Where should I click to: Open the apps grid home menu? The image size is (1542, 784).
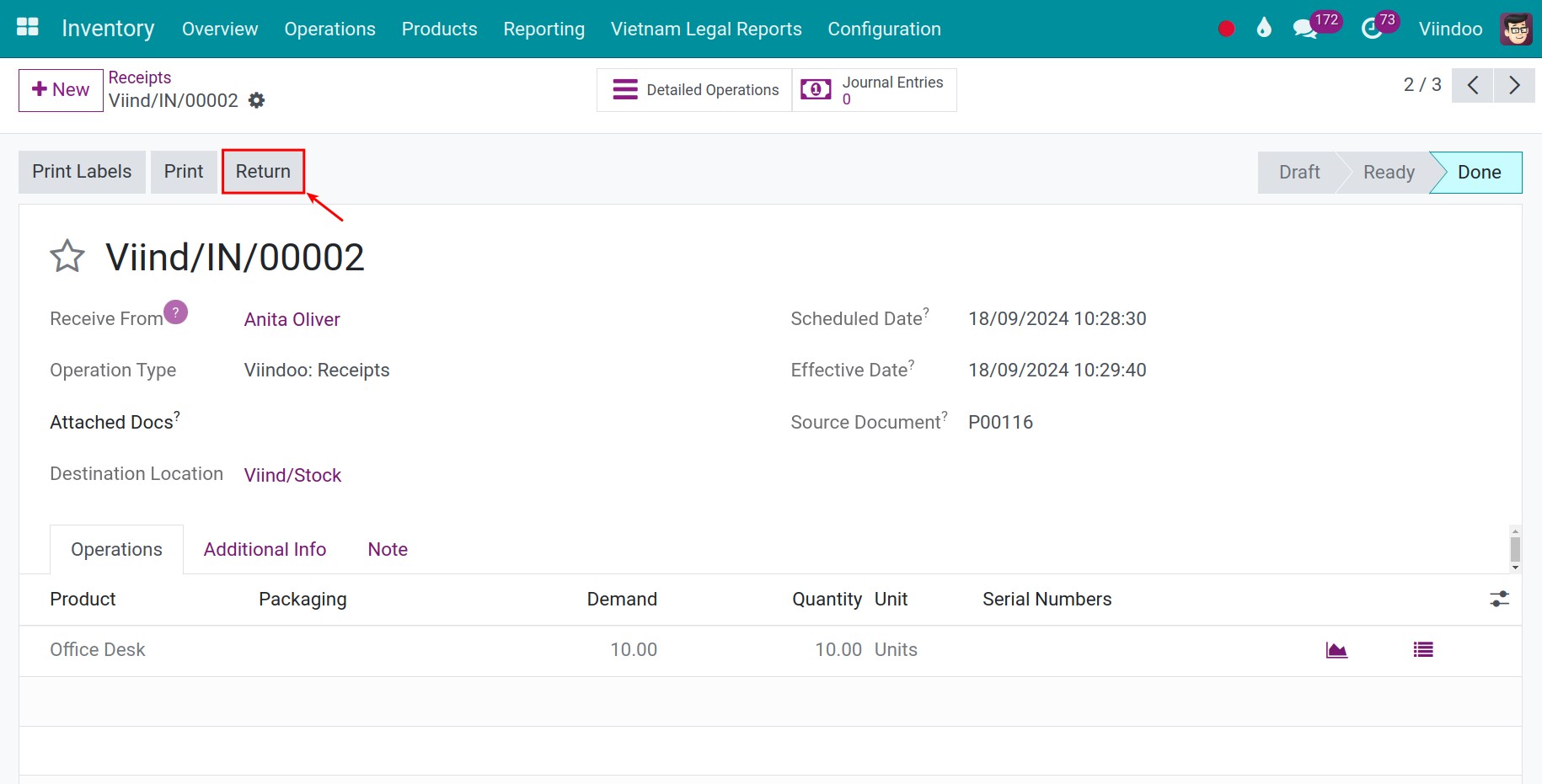pos(28,28)
